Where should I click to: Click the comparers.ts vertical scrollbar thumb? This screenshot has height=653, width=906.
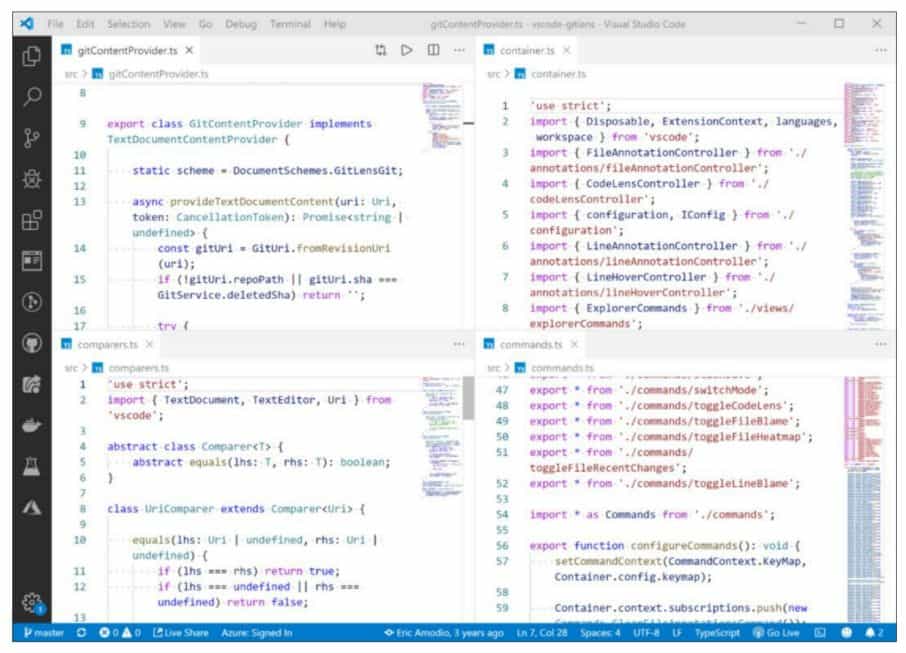(x=468, y=398)
